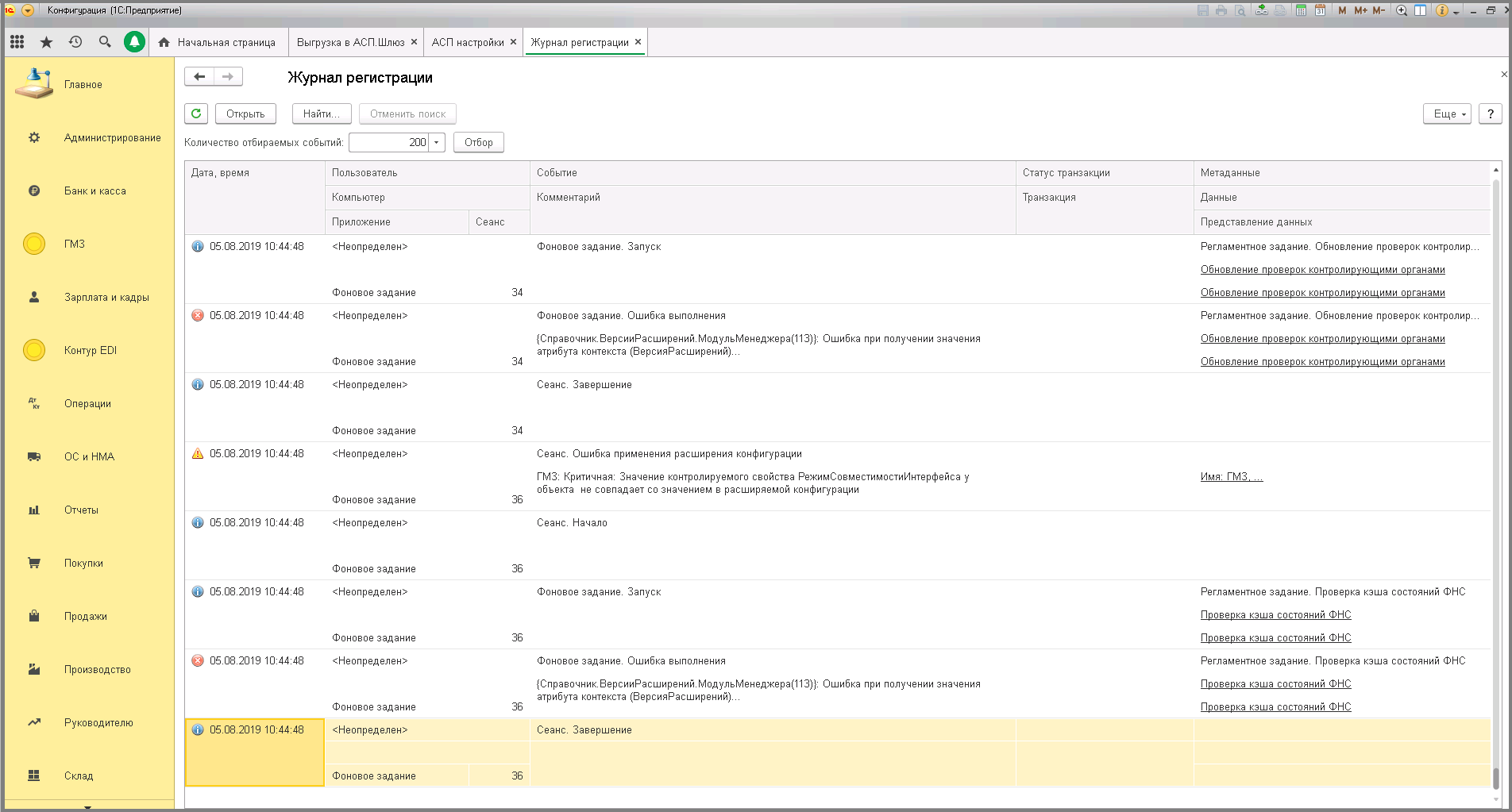The image size is (1512, 812).
Task: Click the save diskette icon in title bar
Action: pyautogui.click(x=1203, y=10)
